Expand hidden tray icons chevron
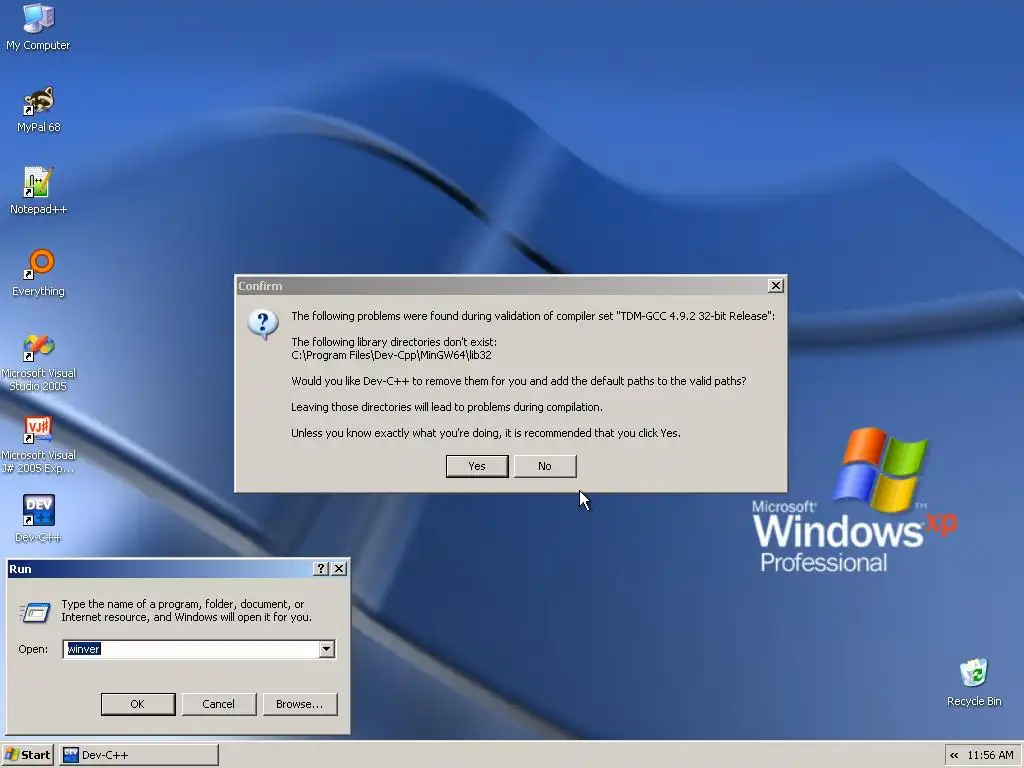This screenshot has height=768, width=1024. 953,755
